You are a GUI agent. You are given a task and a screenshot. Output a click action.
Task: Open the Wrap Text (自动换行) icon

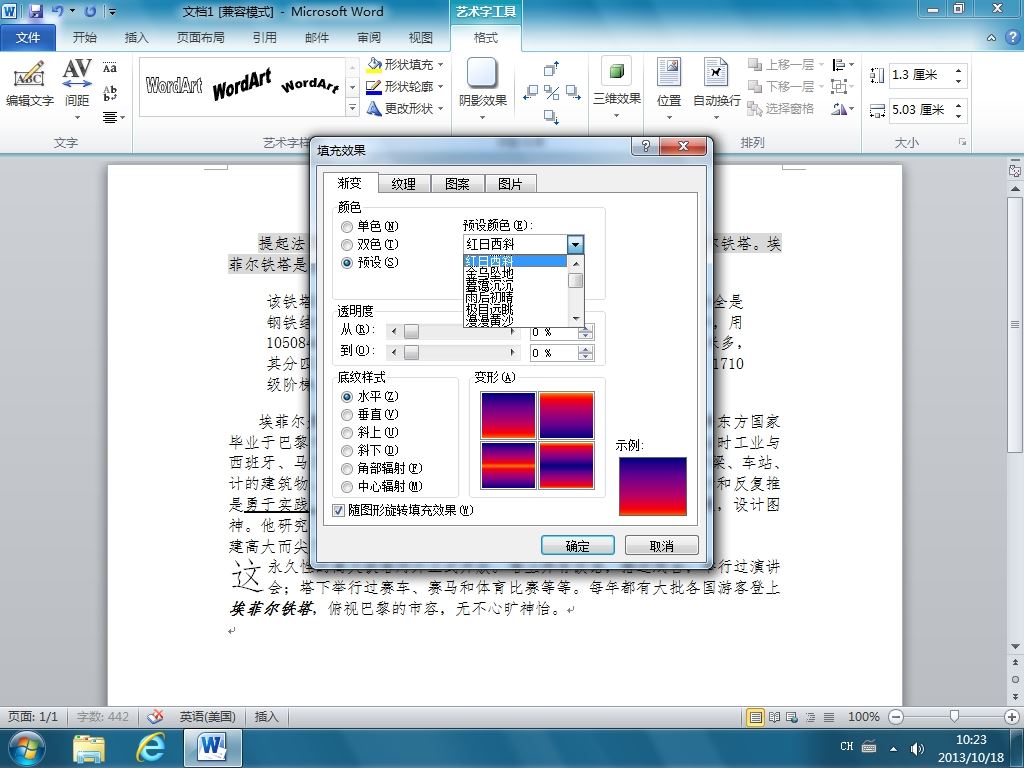tap(716, 72)
